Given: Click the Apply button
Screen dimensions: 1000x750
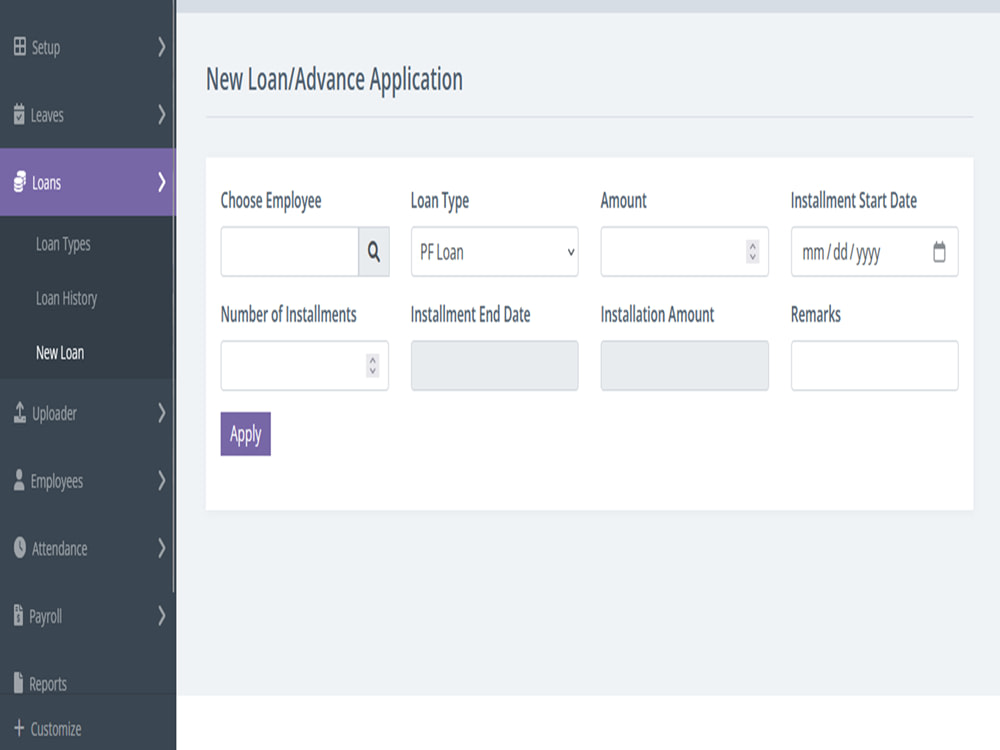Looking at the screenshot, I should 245,434.
